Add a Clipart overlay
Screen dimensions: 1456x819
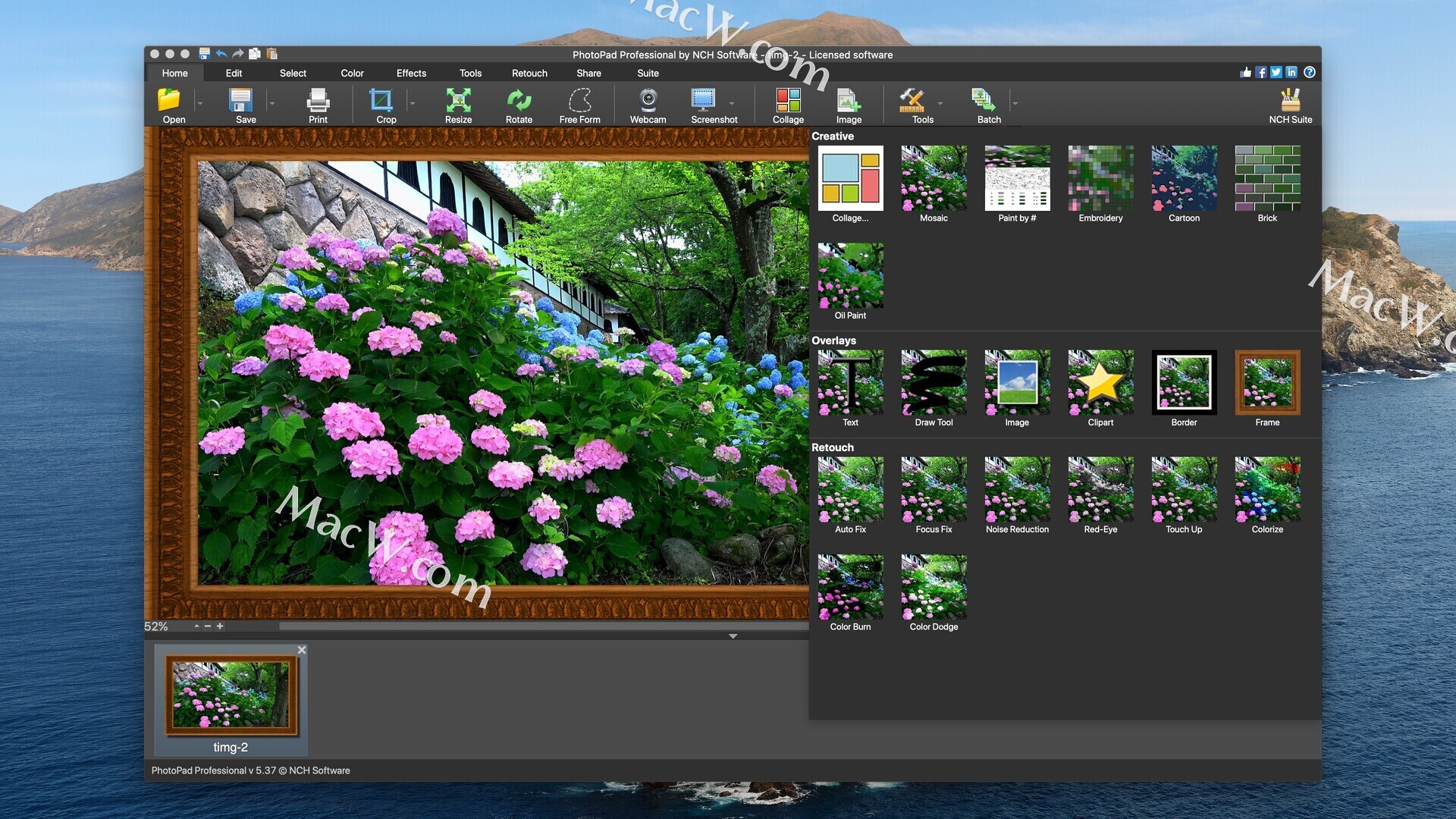click(1100, 383)
